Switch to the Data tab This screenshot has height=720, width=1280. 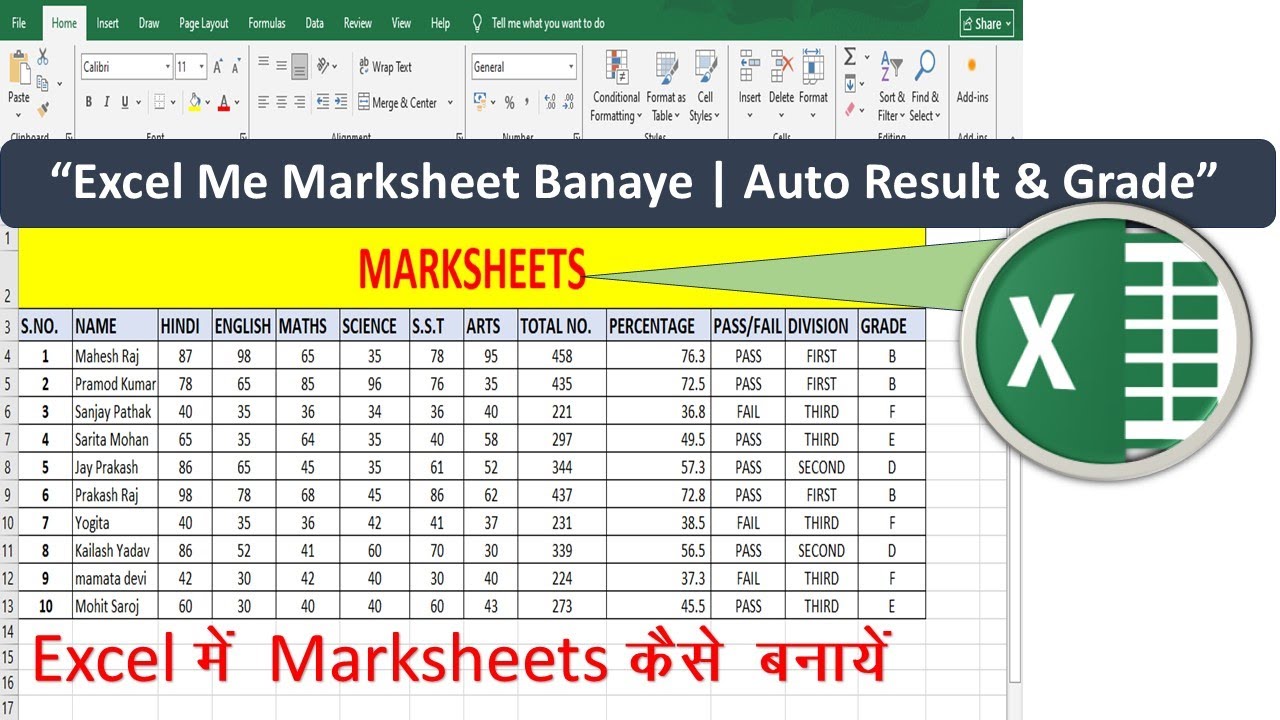(315, 23)
